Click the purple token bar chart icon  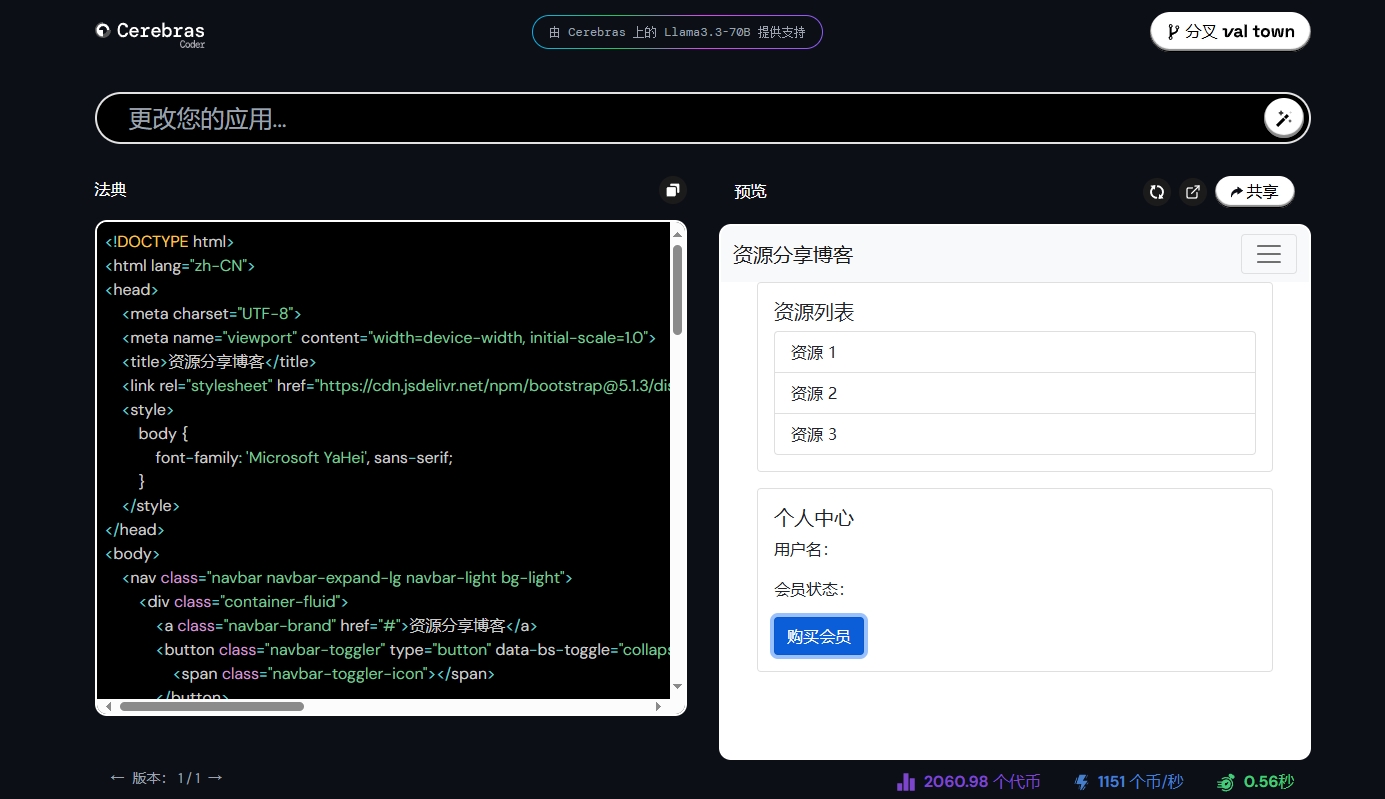(x=906, y=782)
